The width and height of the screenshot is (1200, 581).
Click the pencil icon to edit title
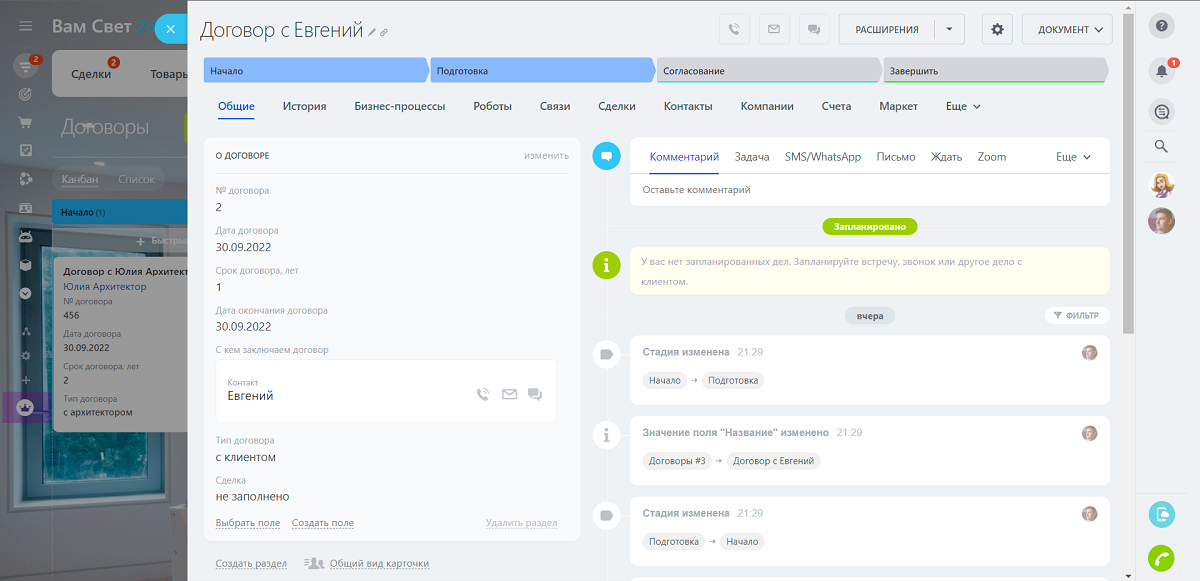(372, 32)
